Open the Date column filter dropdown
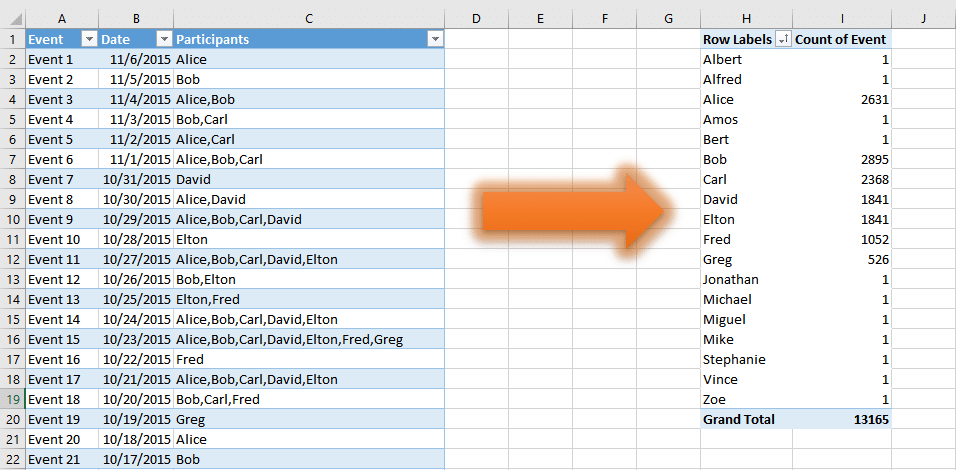This screenshot has height=470, width=956. [x=165, y=40]
